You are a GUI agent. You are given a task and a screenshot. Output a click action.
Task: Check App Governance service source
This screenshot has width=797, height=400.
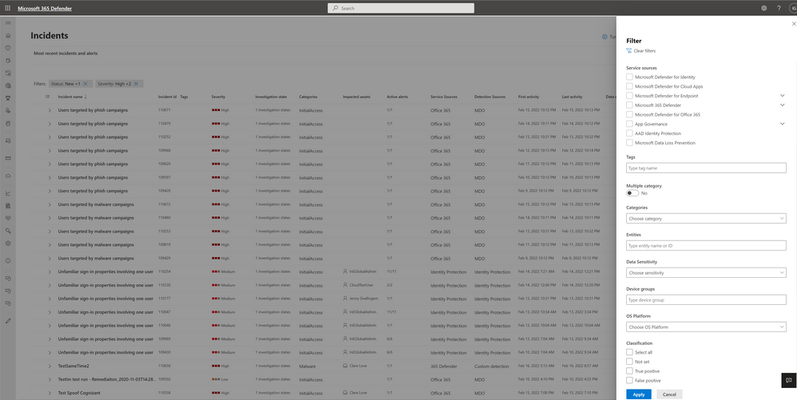pos(629,124)
